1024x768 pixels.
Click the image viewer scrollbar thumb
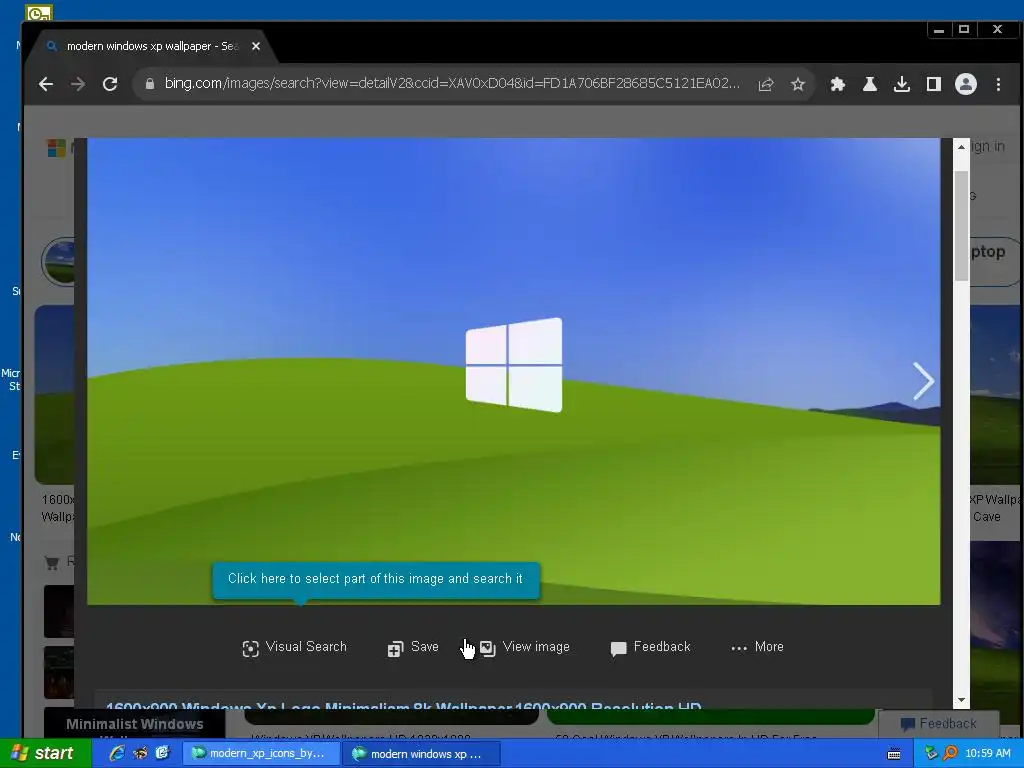click(961, 226)
